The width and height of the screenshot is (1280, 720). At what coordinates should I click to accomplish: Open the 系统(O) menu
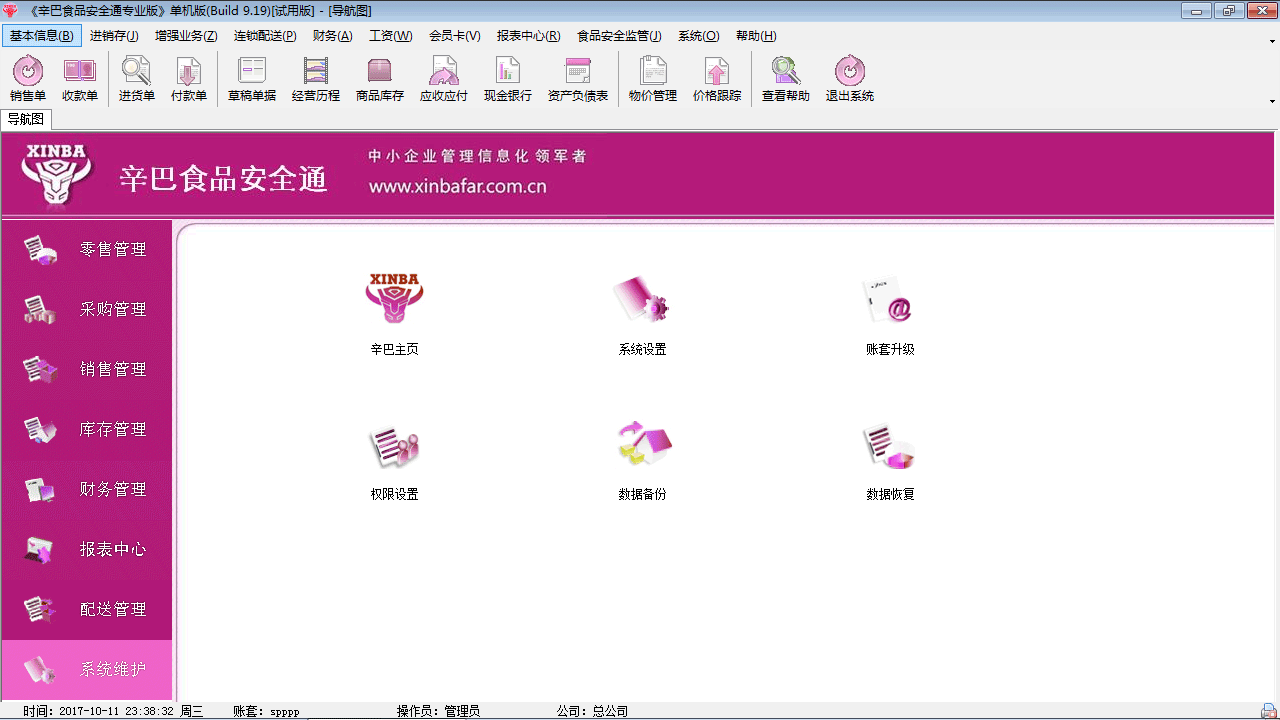point(698,36)
